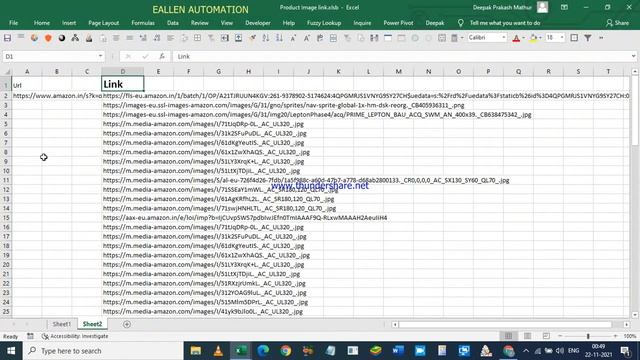
Task: Expand the formula bar with the chevron
Action: (633, 56)
